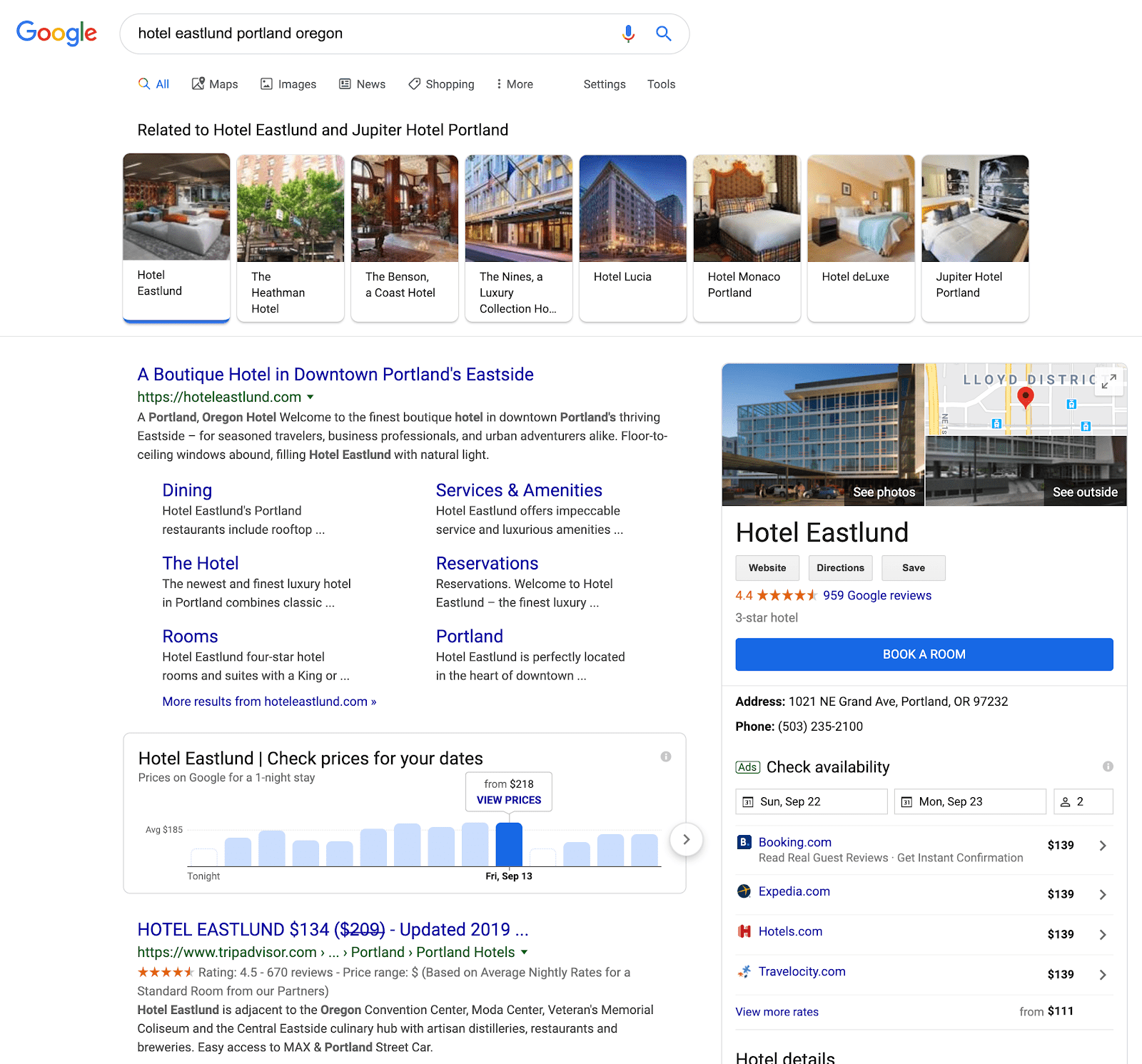Click the blue search magnifier icon
The height and width of the screenshot is (1064, 1142).
point(664,34)
